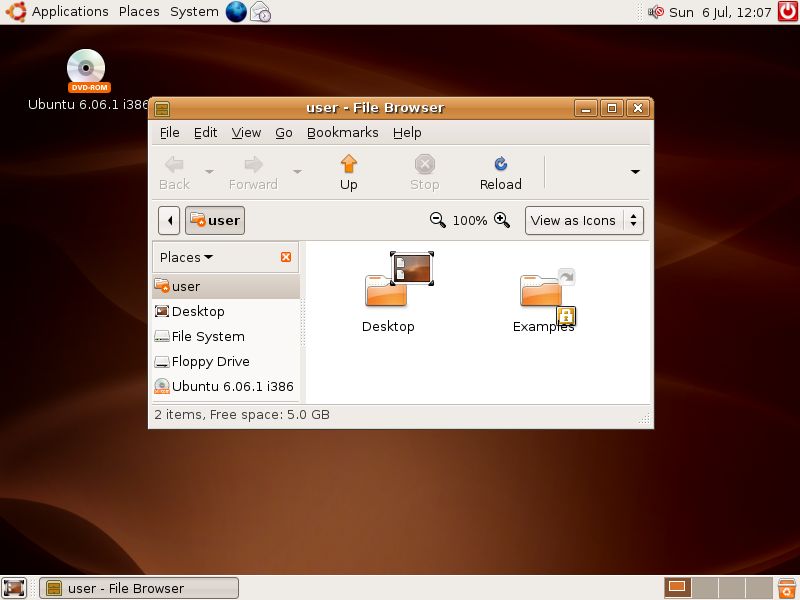
Task: Open the Bookmarks menu
Action: pos(343,132)
